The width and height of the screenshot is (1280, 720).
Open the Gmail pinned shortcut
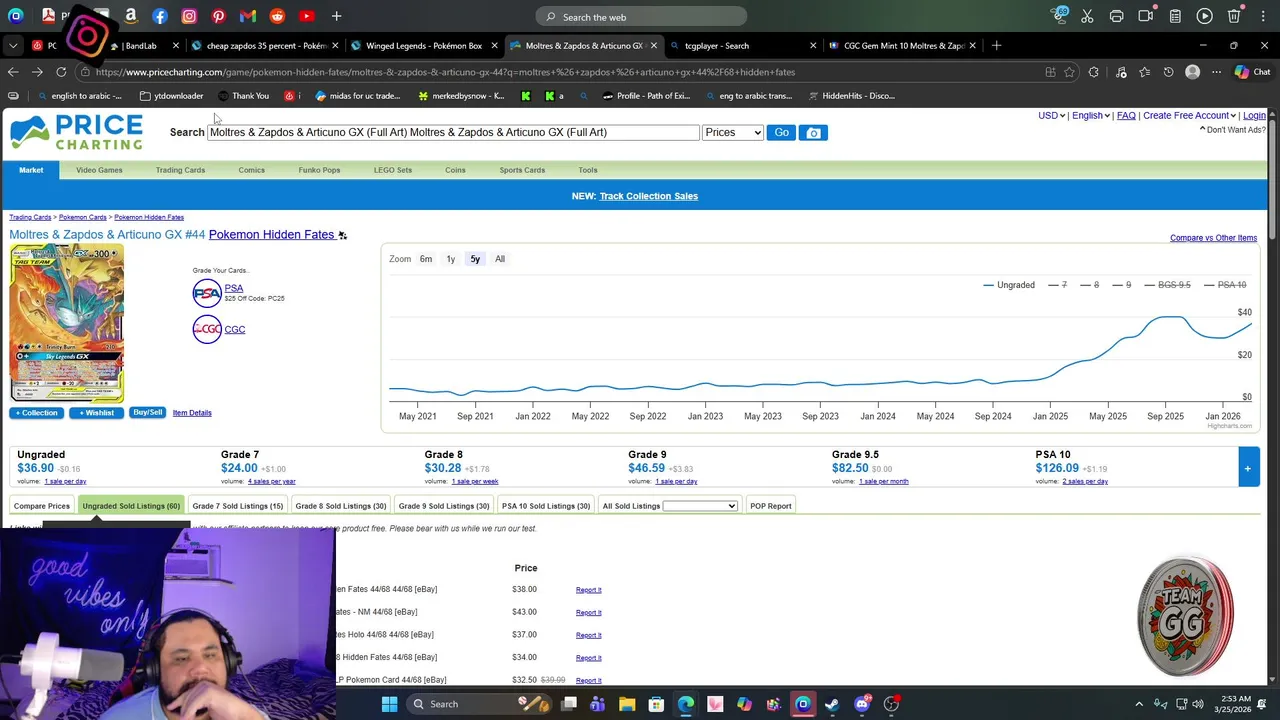(248, 16)
